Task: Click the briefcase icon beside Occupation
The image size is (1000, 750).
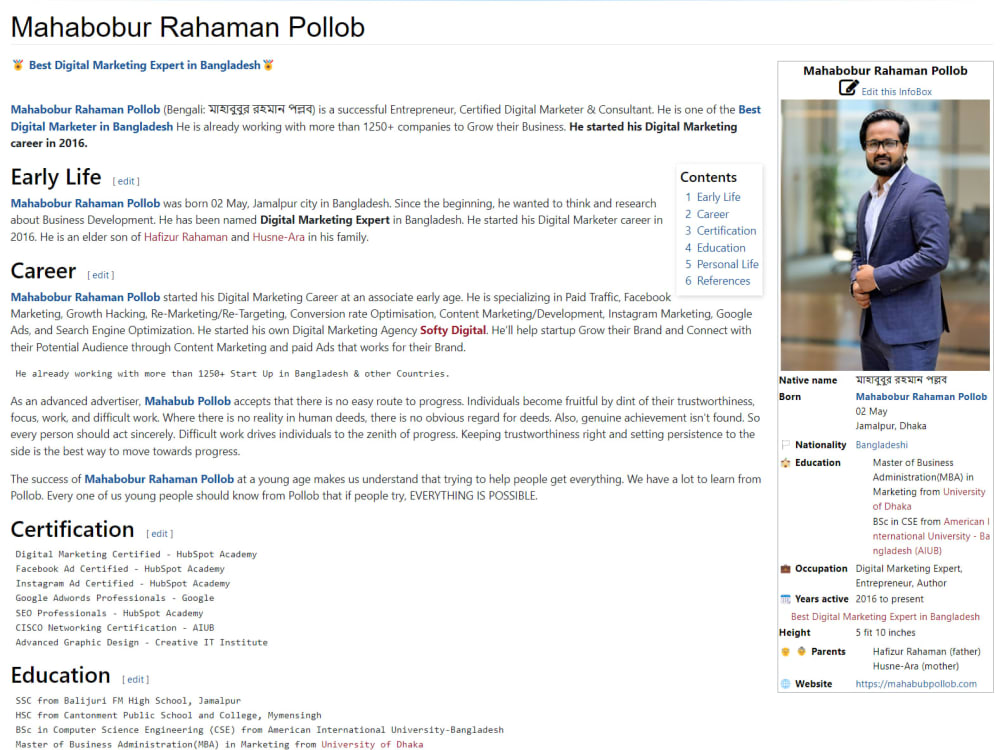Action: coord(786,568)
